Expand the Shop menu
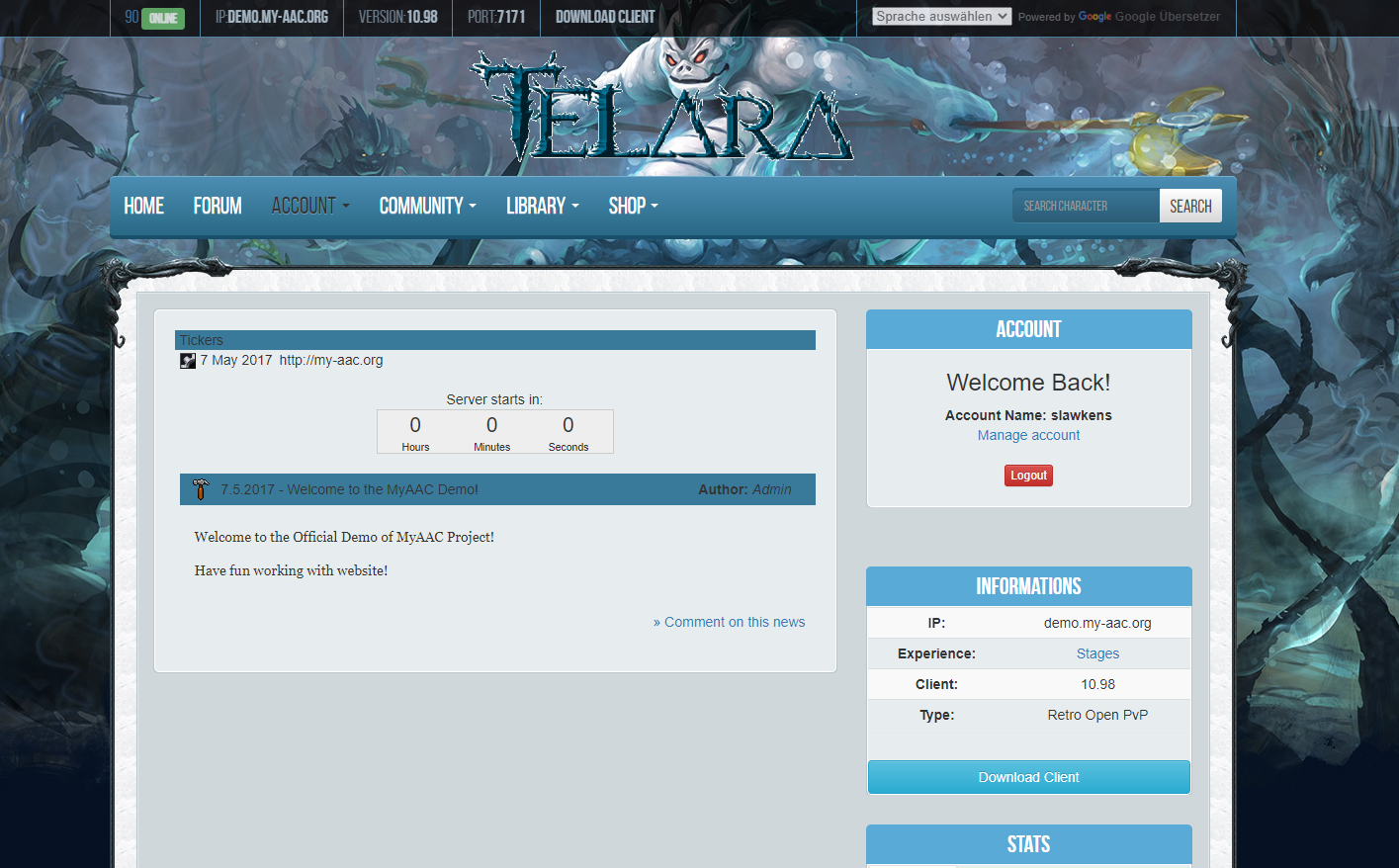This screenshot has width=1399, height=868. click(633, 206)
